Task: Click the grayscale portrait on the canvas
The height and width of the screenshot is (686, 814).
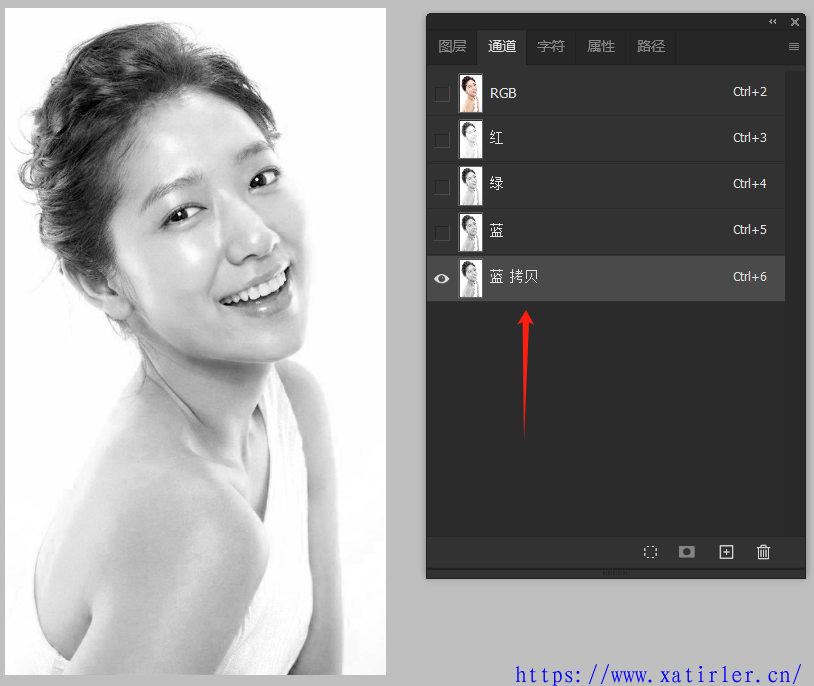Action: (x=195, y=341)
